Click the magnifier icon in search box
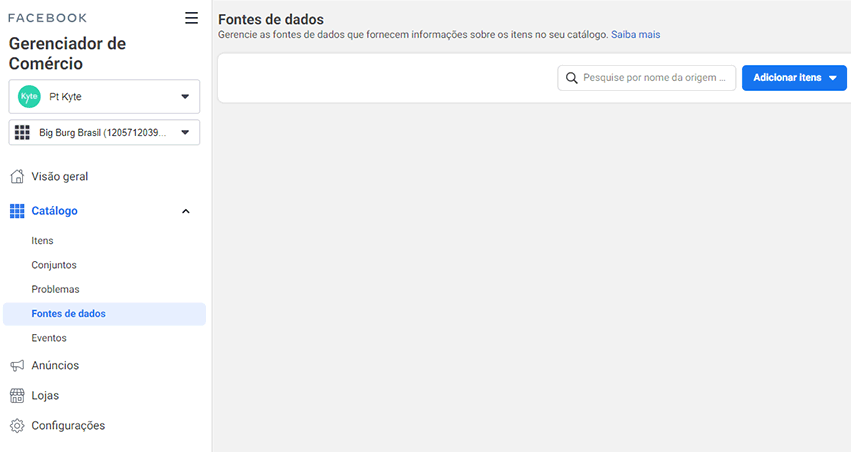 pyautogui.click(x=571, y=78)
